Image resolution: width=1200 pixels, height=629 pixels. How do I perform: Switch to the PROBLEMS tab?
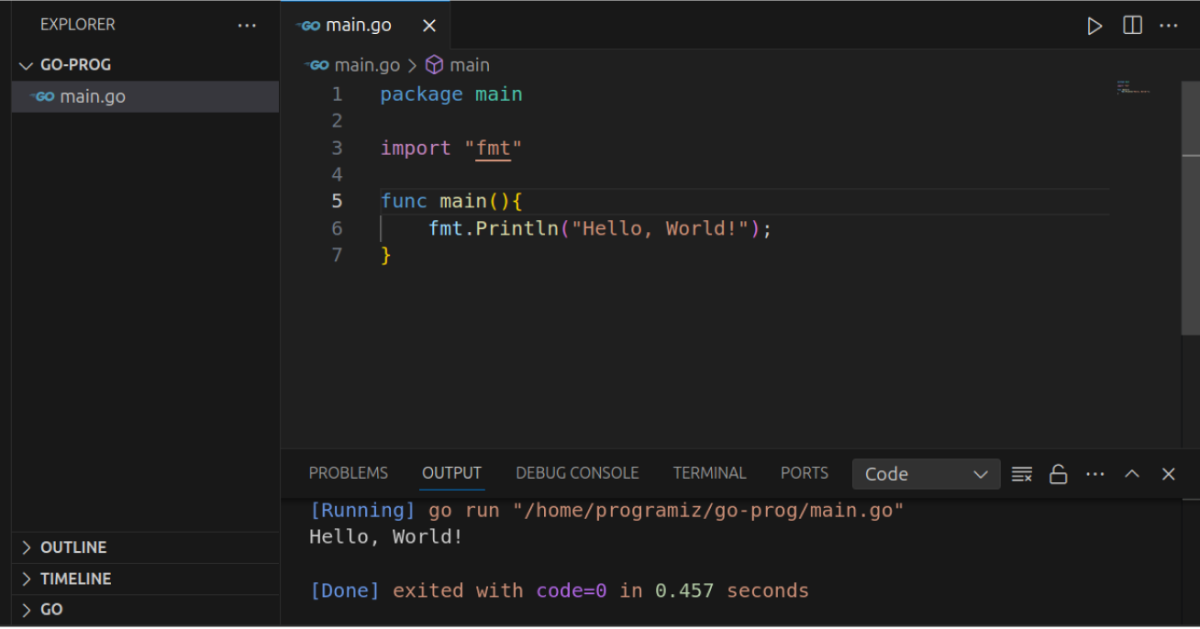coord(348,473)
